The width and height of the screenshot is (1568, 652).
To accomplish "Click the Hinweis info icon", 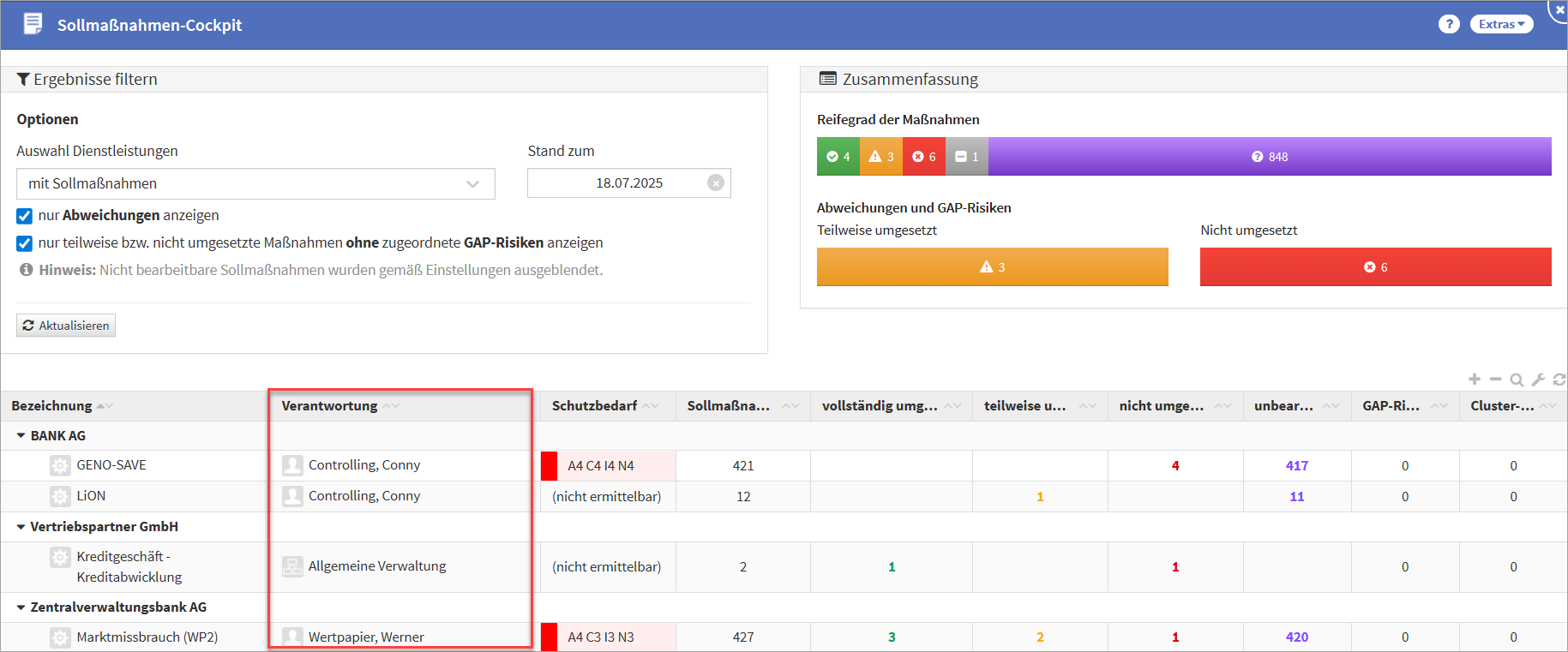I will pos(27,270).
